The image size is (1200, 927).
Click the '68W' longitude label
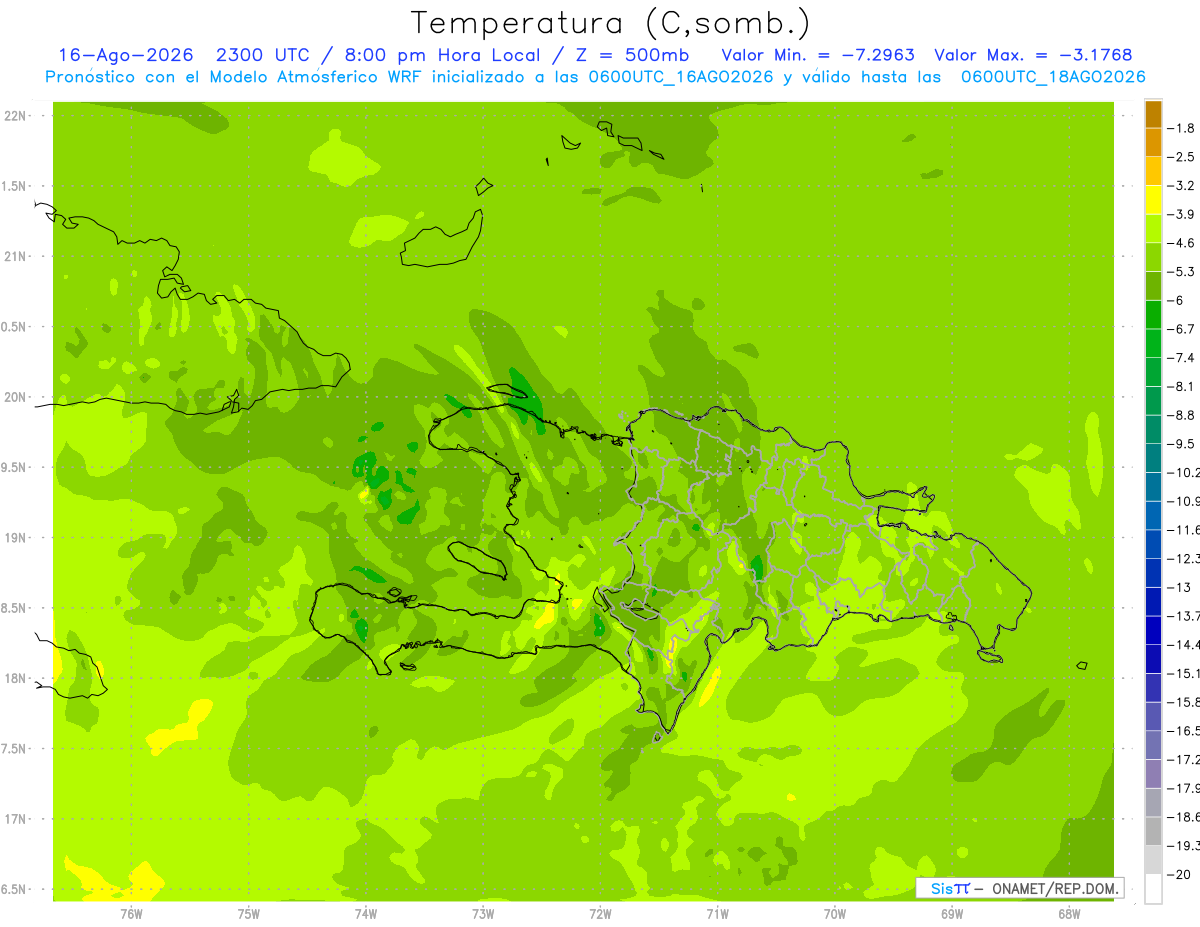pos(1069,914)
